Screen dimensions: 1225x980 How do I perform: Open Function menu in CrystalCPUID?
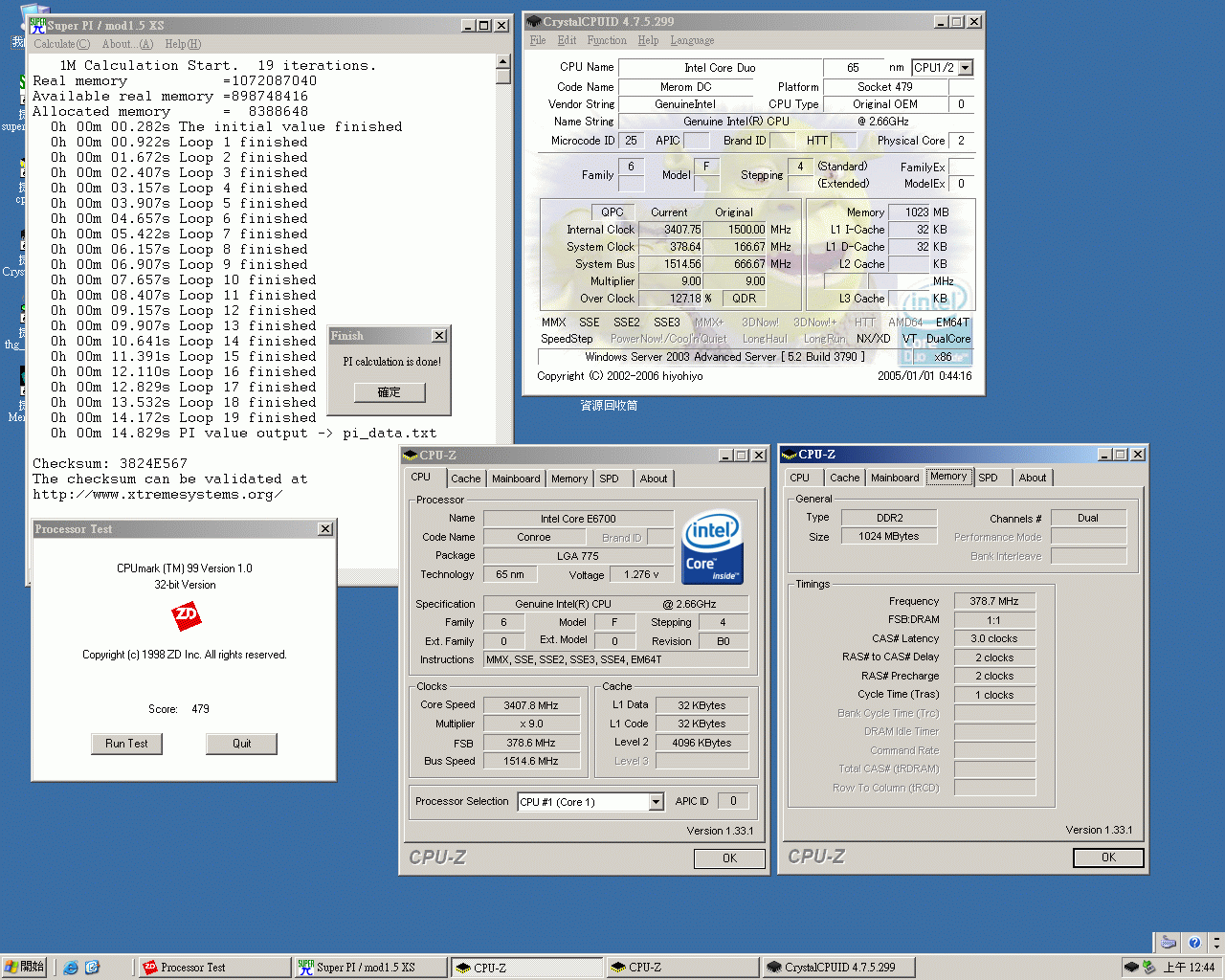607,40
